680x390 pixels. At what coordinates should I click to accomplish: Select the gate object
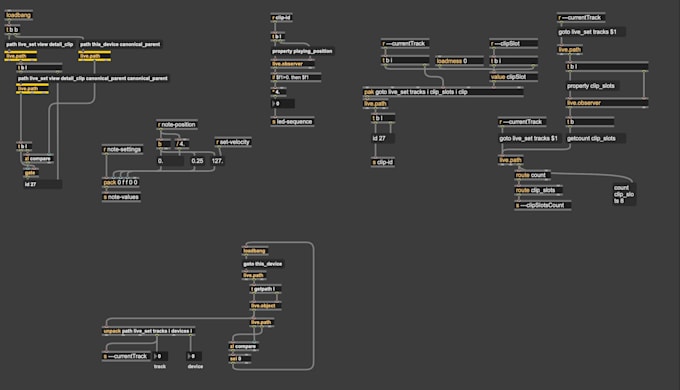[x=31, y=173]
